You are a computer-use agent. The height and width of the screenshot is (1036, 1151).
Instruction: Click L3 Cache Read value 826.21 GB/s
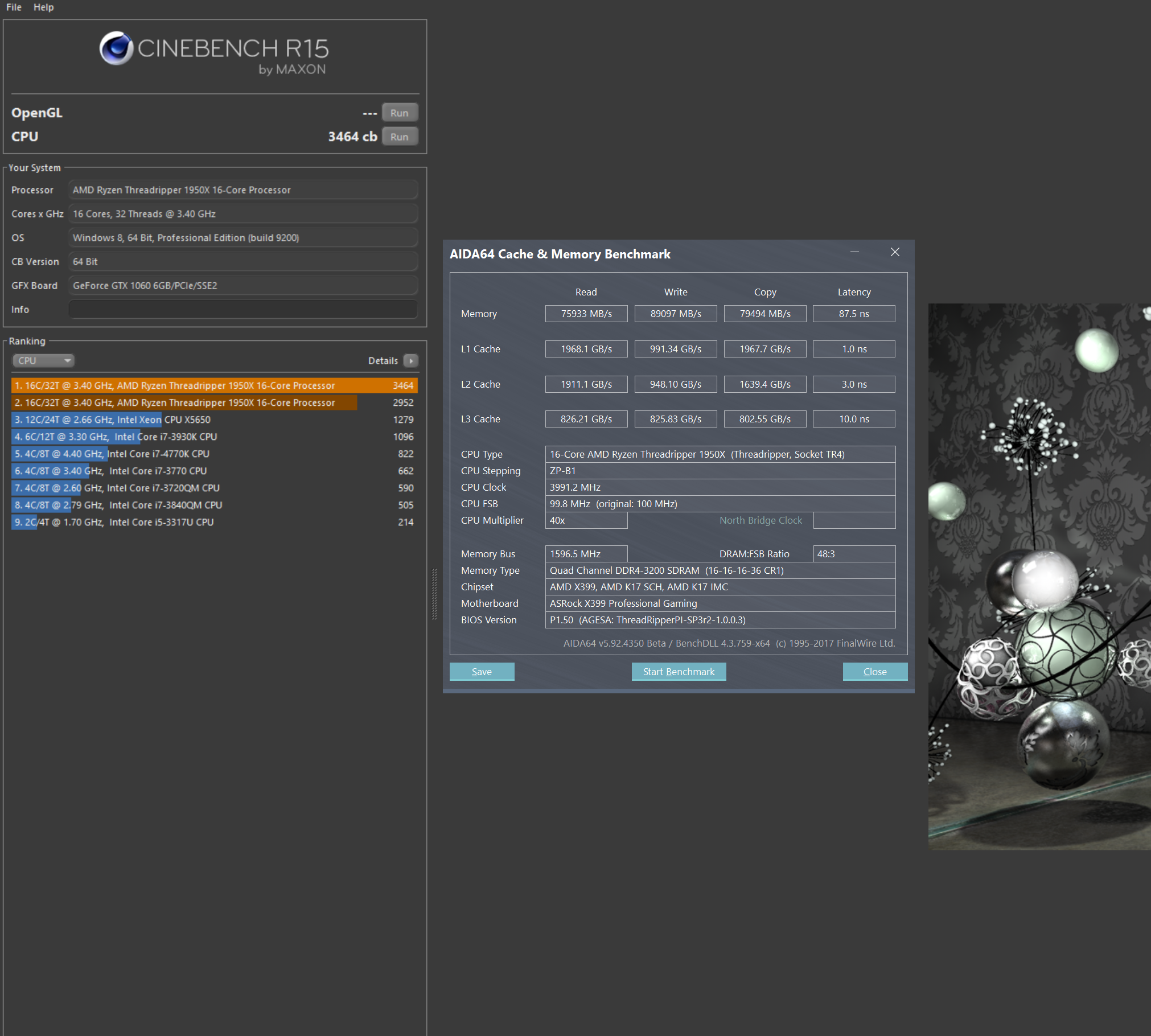pos(586,419)
